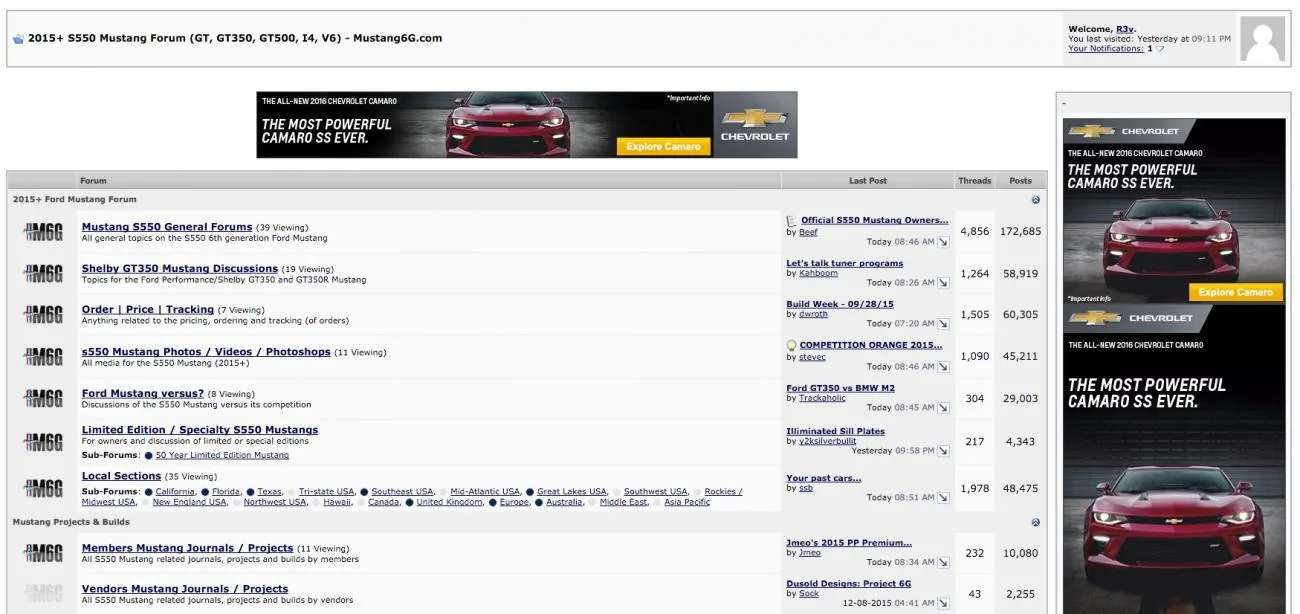Open Vendors Mustang Journals / Projects
The height and width of the screenshot is (614, 1300).
coord(185,589)
